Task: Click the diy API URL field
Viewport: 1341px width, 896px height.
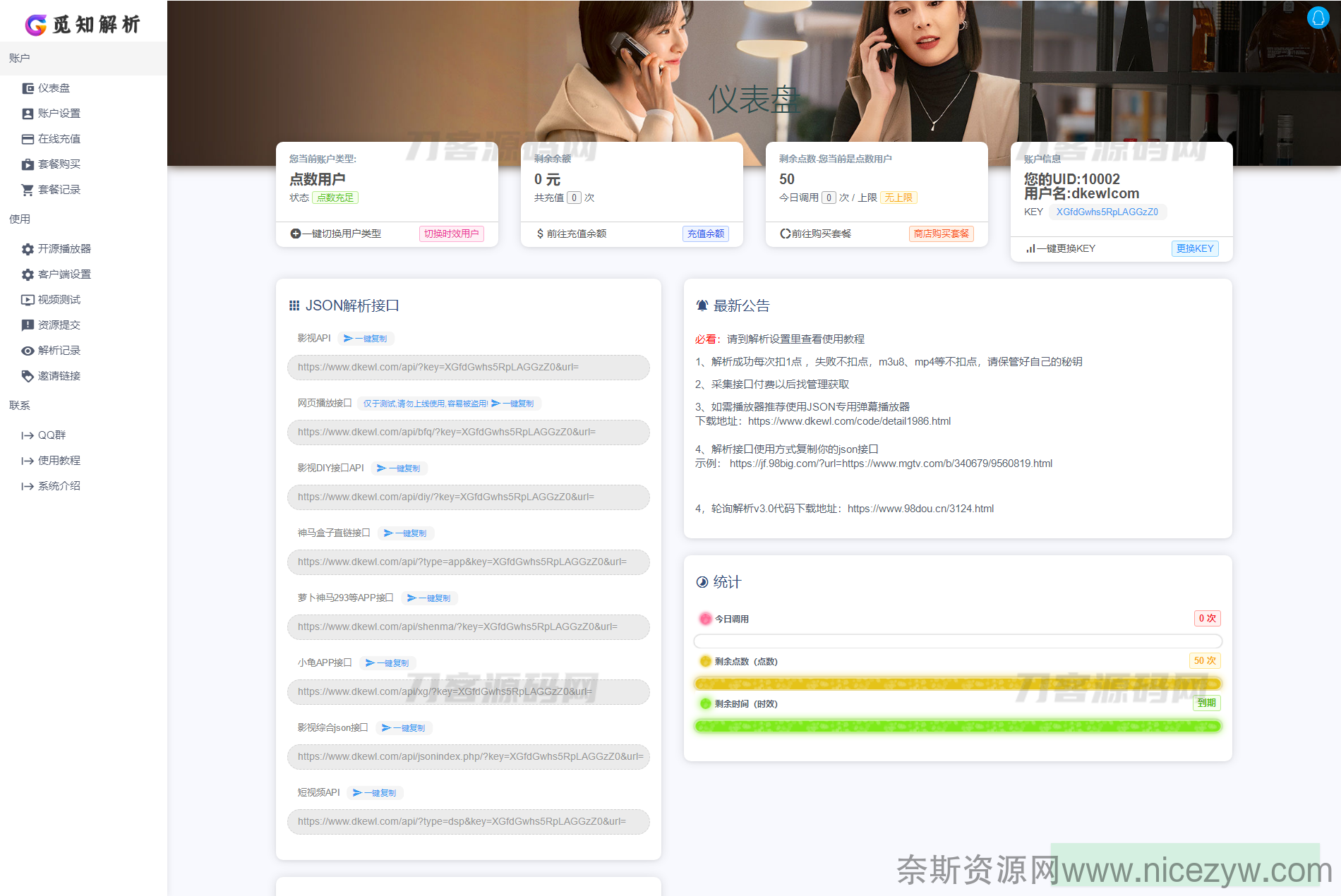Action: pos(469,497)
